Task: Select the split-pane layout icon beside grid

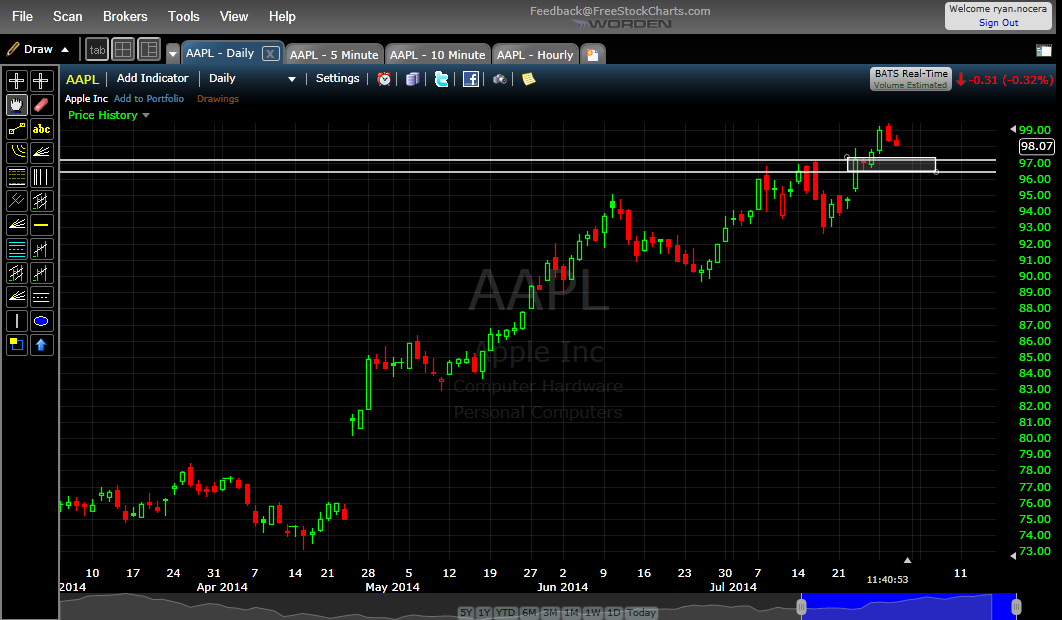Action: click(149, 49)
